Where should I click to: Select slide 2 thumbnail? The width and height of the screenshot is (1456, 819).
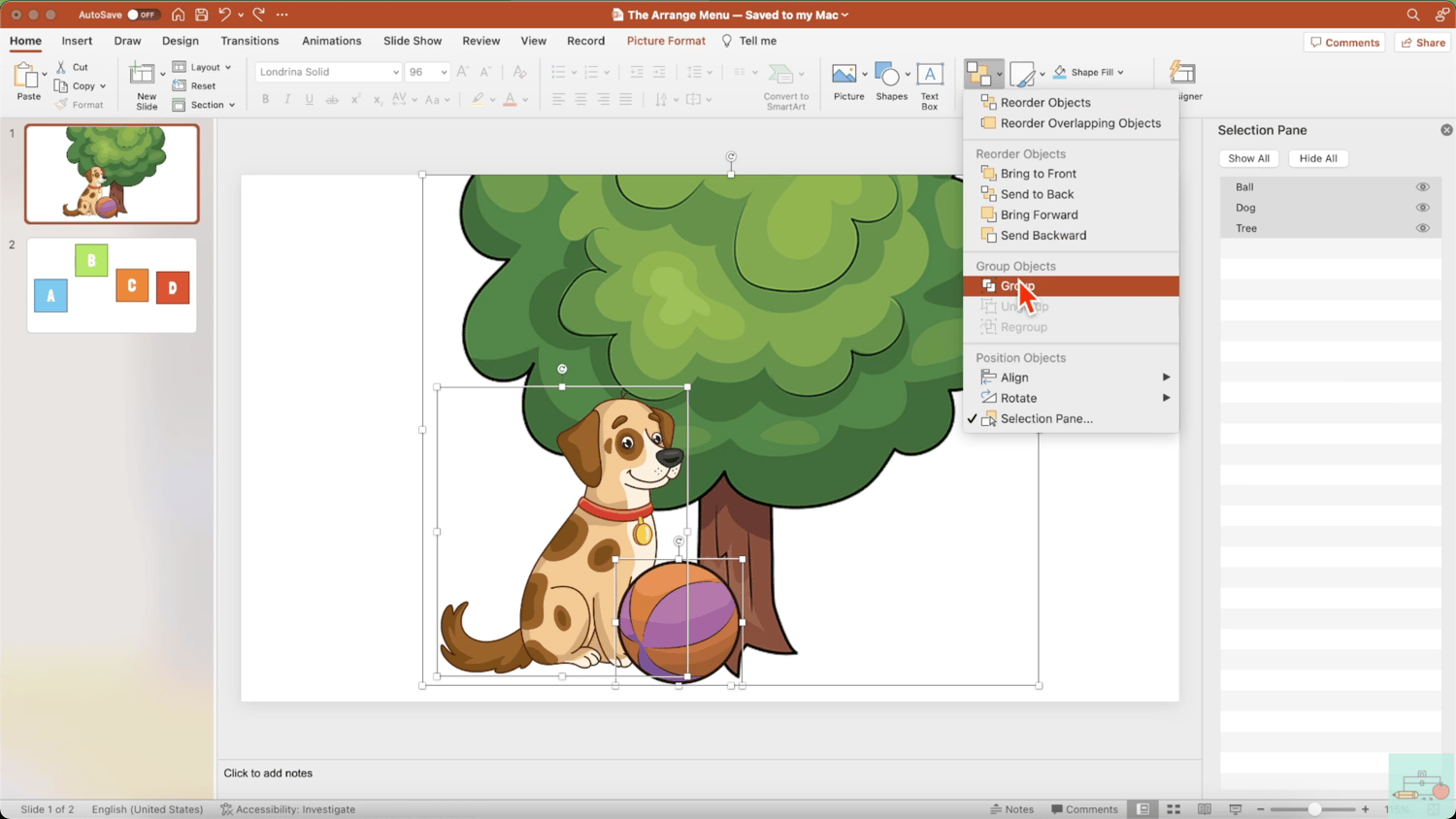112,285
